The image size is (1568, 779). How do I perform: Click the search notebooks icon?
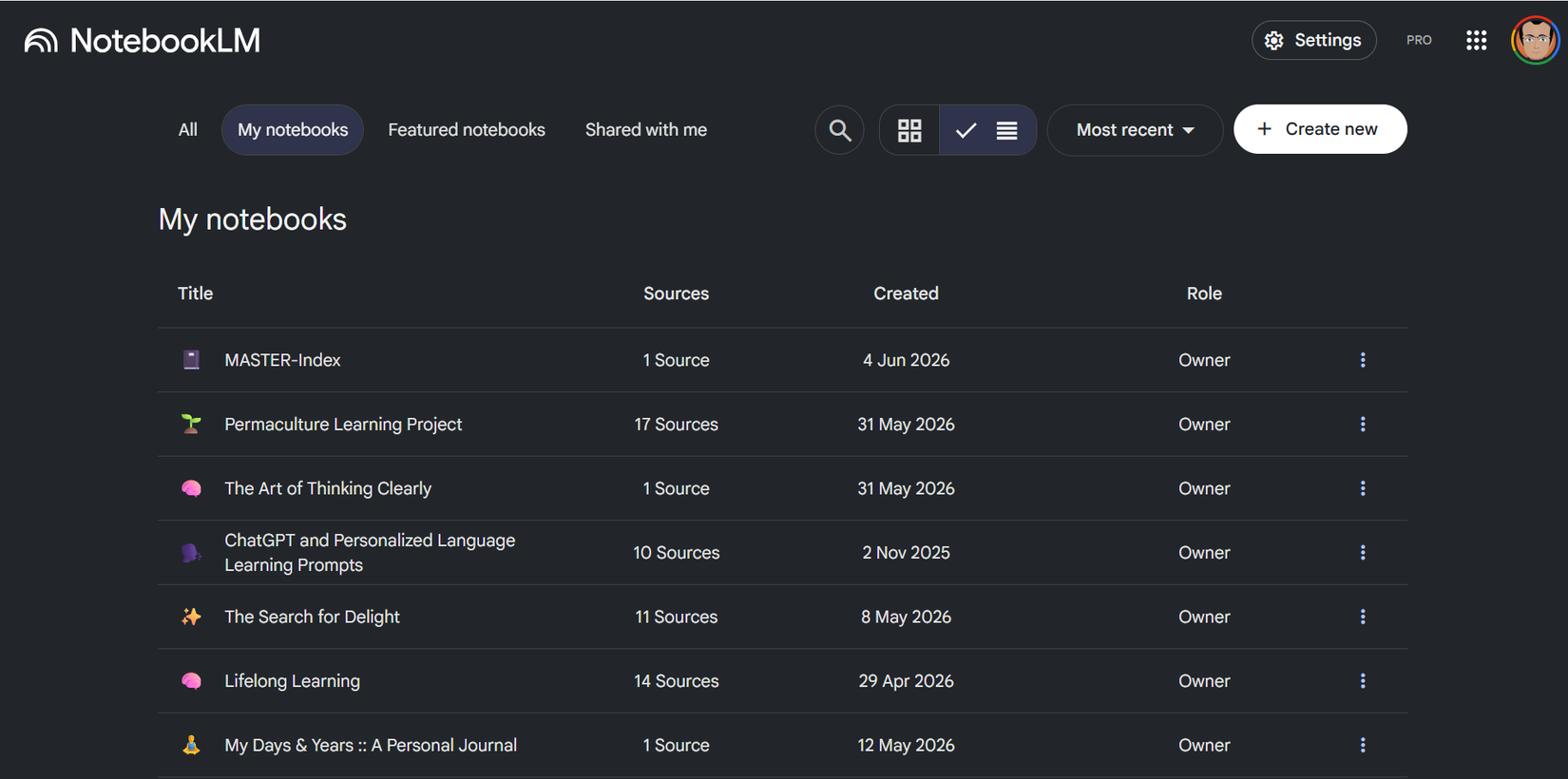coord(839,130)
